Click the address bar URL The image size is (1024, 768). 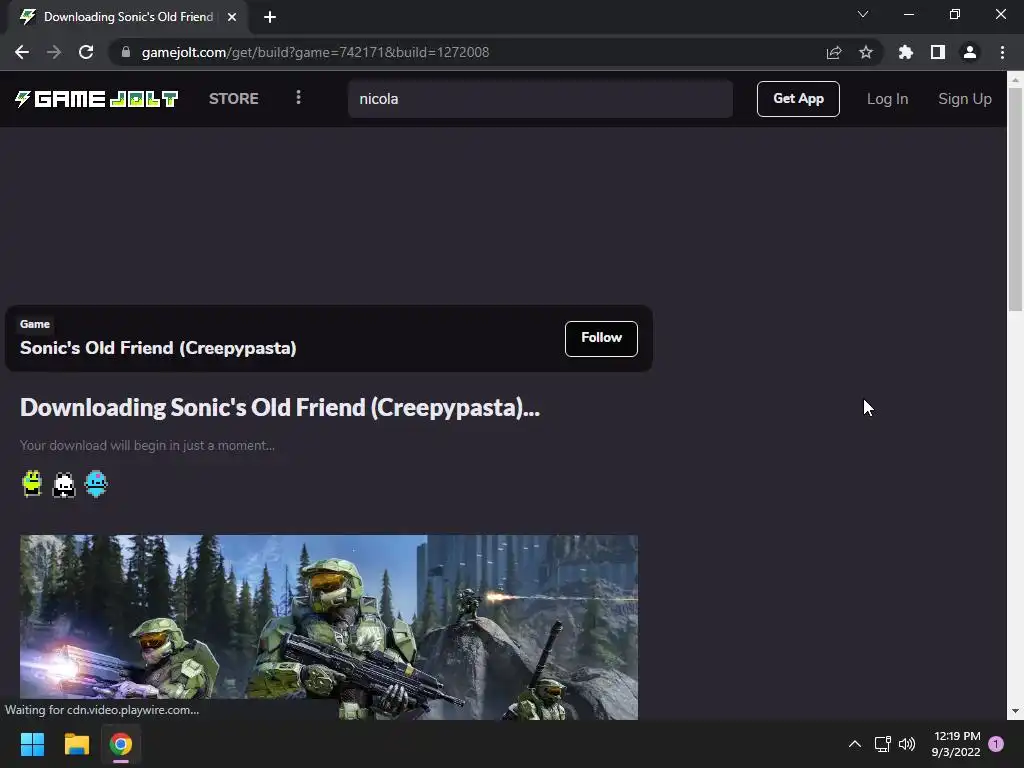pyautogui.click(x=315, y=52)
